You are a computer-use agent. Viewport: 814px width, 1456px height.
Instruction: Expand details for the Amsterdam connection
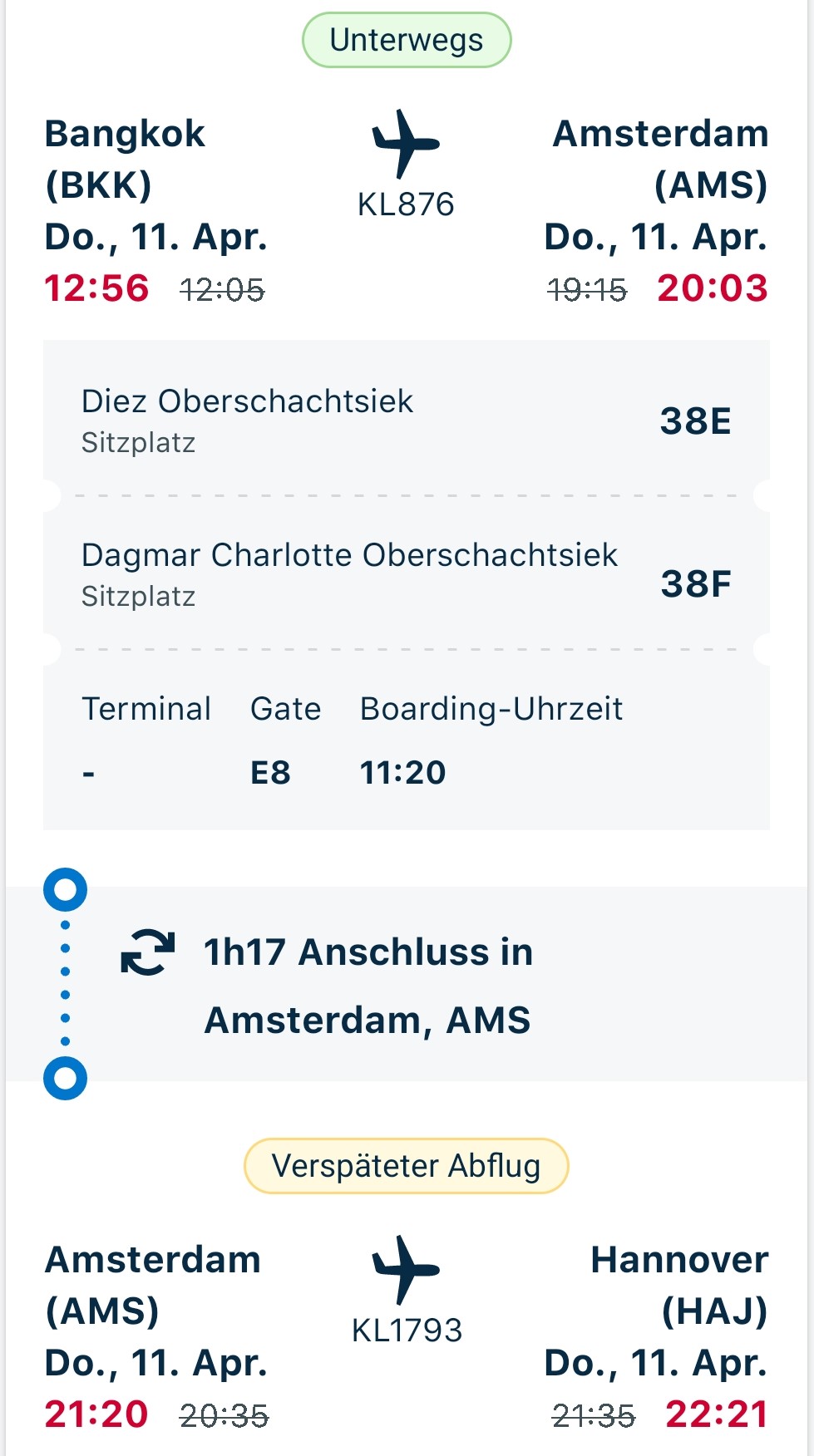367,986
